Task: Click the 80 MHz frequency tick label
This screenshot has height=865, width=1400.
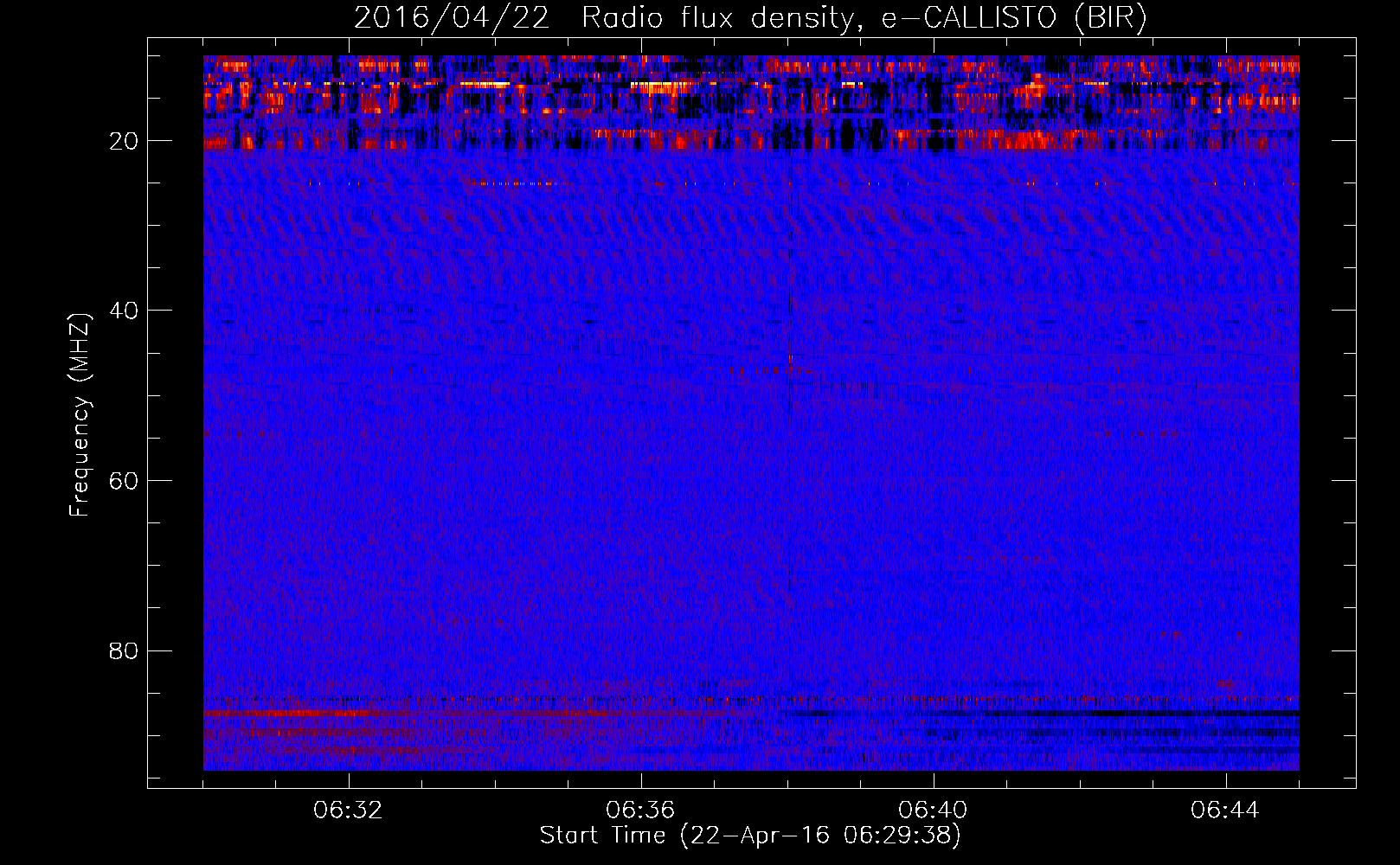Action: click(x=125, y=650)
